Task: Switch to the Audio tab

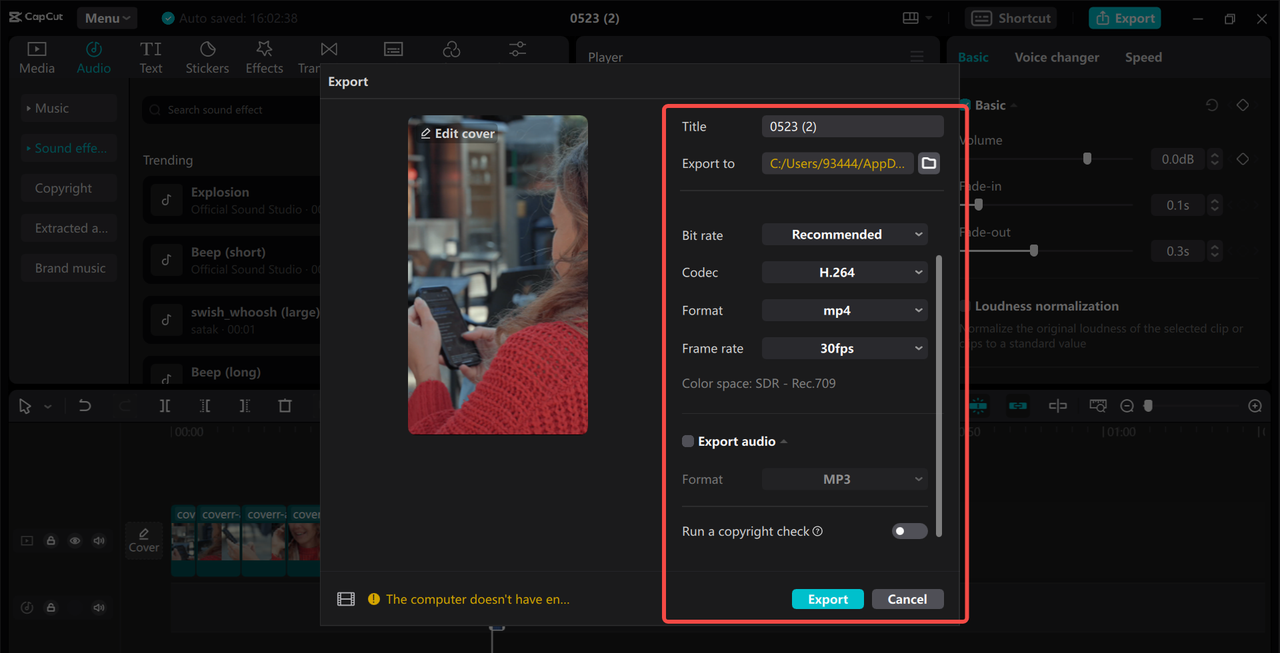Action: 93,57
